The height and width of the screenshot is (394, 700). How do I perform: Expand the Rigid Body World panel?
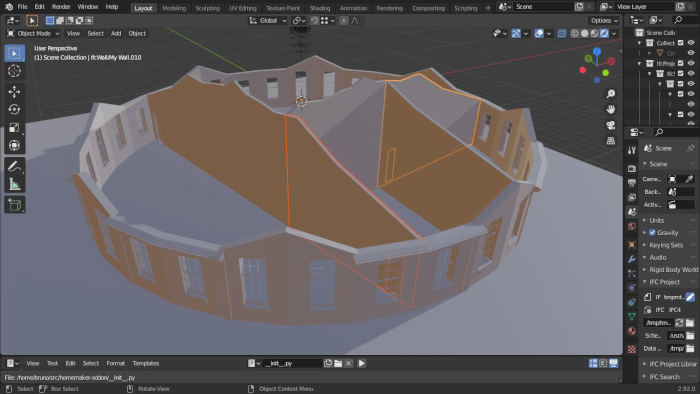pos(670,270)
